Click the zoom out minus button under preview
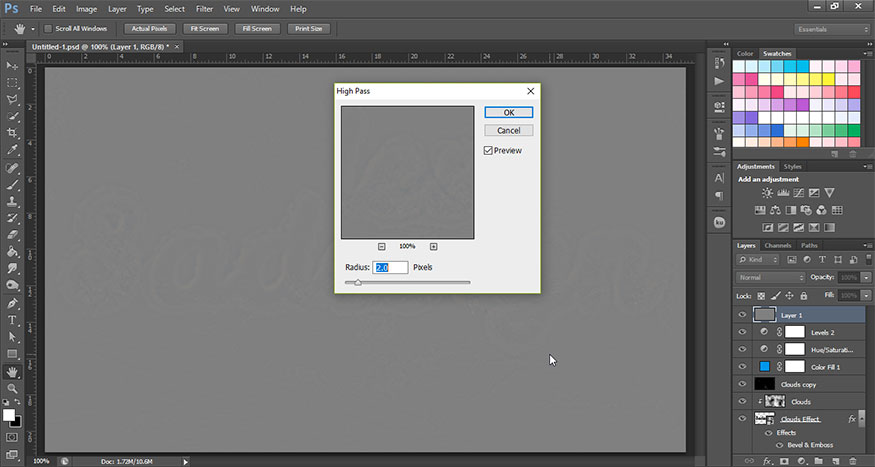The width and height of the screenshot is (875, 467). pos(382,246)
